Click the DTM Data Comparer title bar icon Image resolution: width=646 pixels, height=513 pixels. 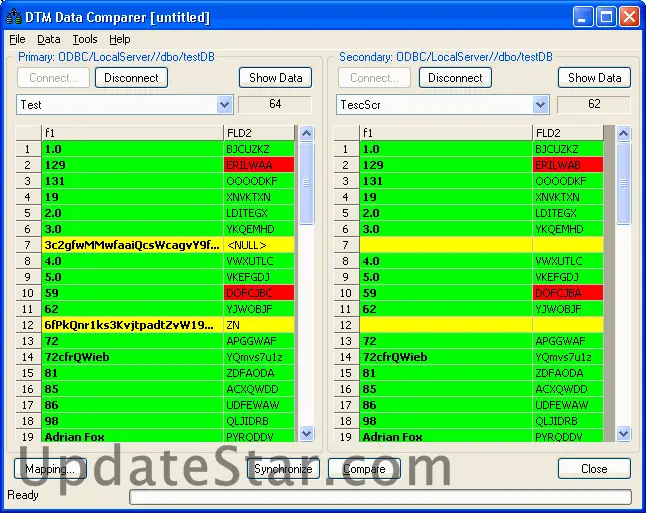[14, 17]
